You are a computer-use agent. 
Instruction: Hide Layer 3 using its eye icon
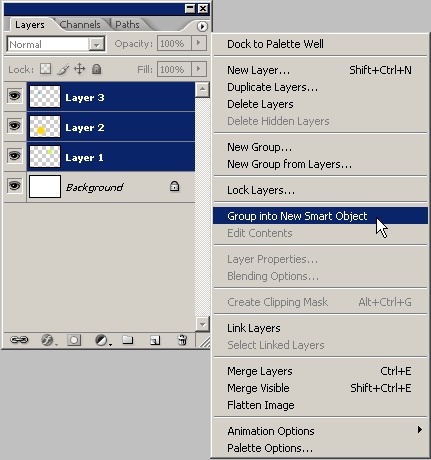click(14, 96)
